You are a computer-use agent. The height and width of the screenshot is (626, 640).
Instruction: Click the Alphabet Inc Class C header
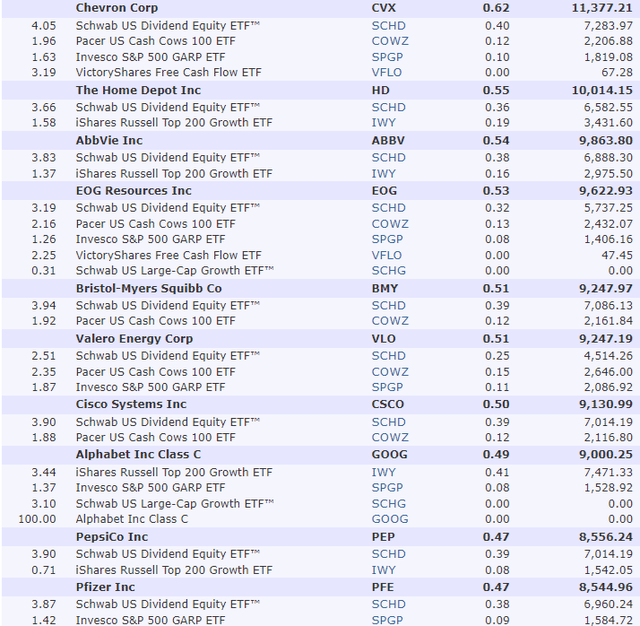pos(139,453)
